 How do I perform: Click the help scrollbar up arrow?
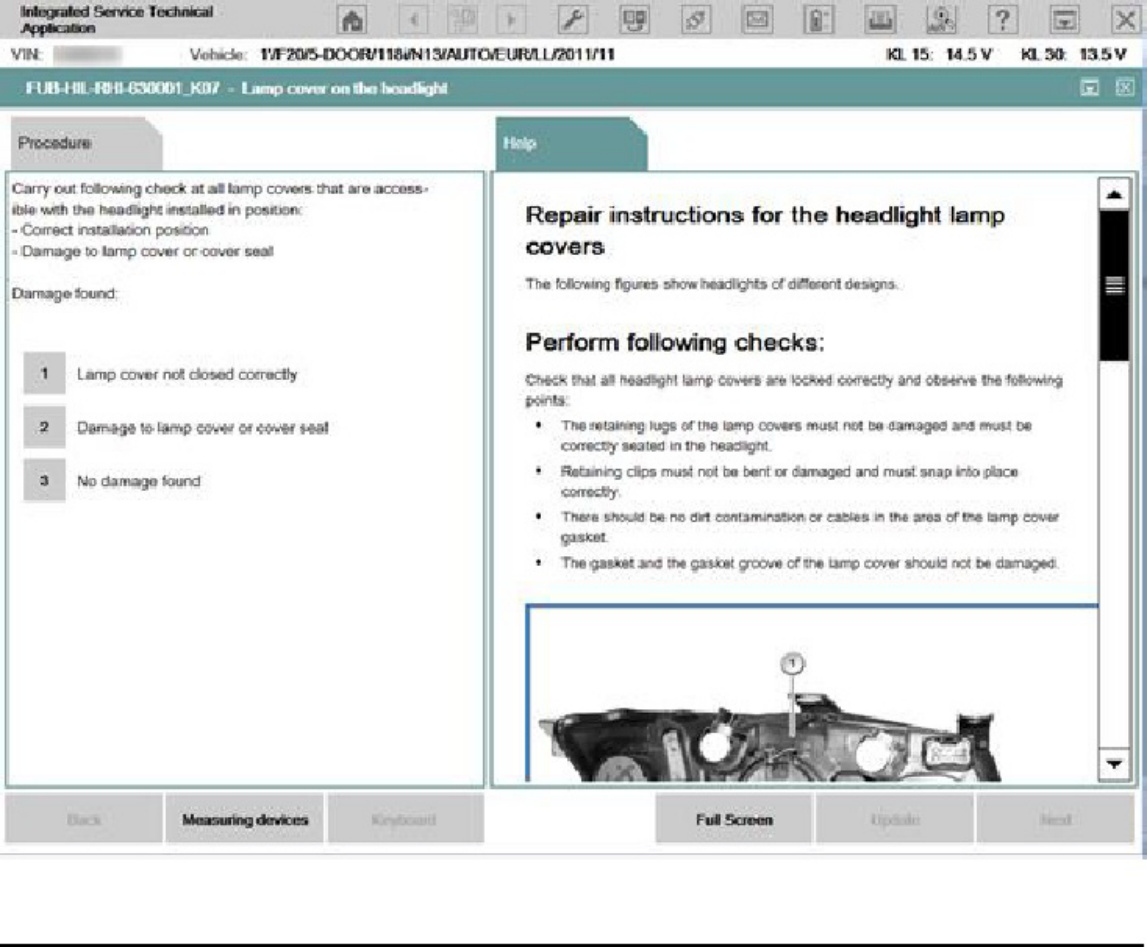(x=1114, y=195)
